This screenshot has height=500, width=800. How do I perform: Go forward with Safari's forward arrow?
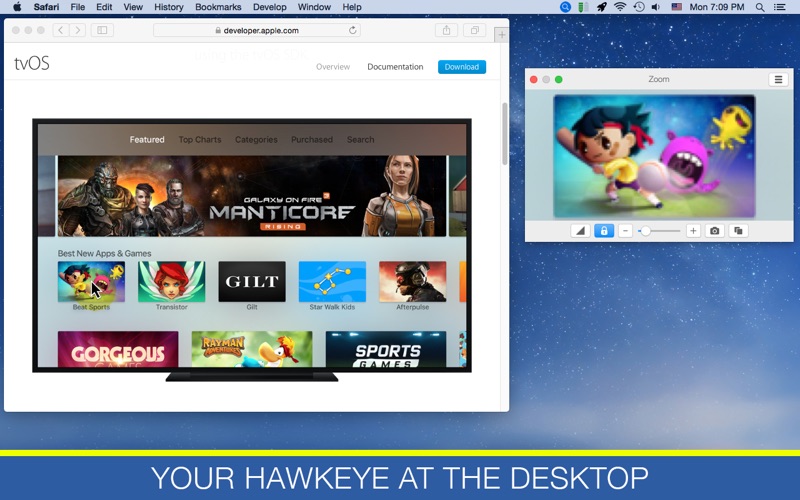(x=78, y=30)
